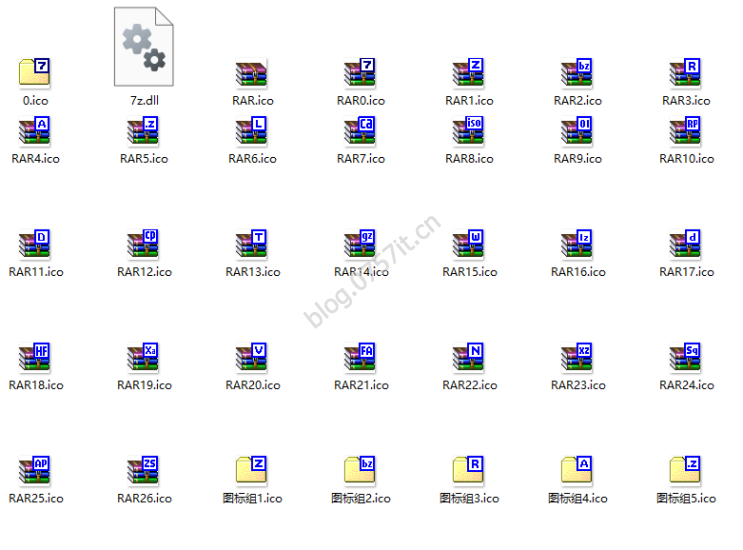Click the file name label RAR8.ico
The image size is (743, 550).
click(469, 159)
